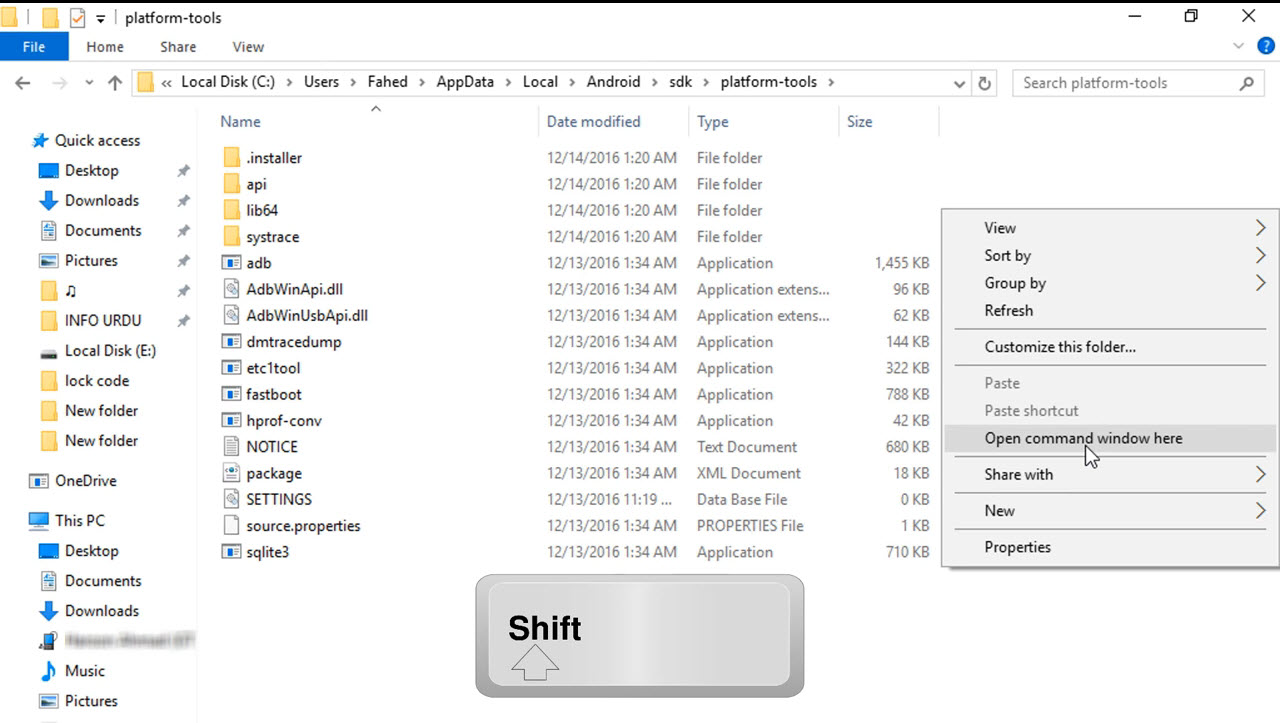Click the Search platform-tools input field

tap(1136, 83)
